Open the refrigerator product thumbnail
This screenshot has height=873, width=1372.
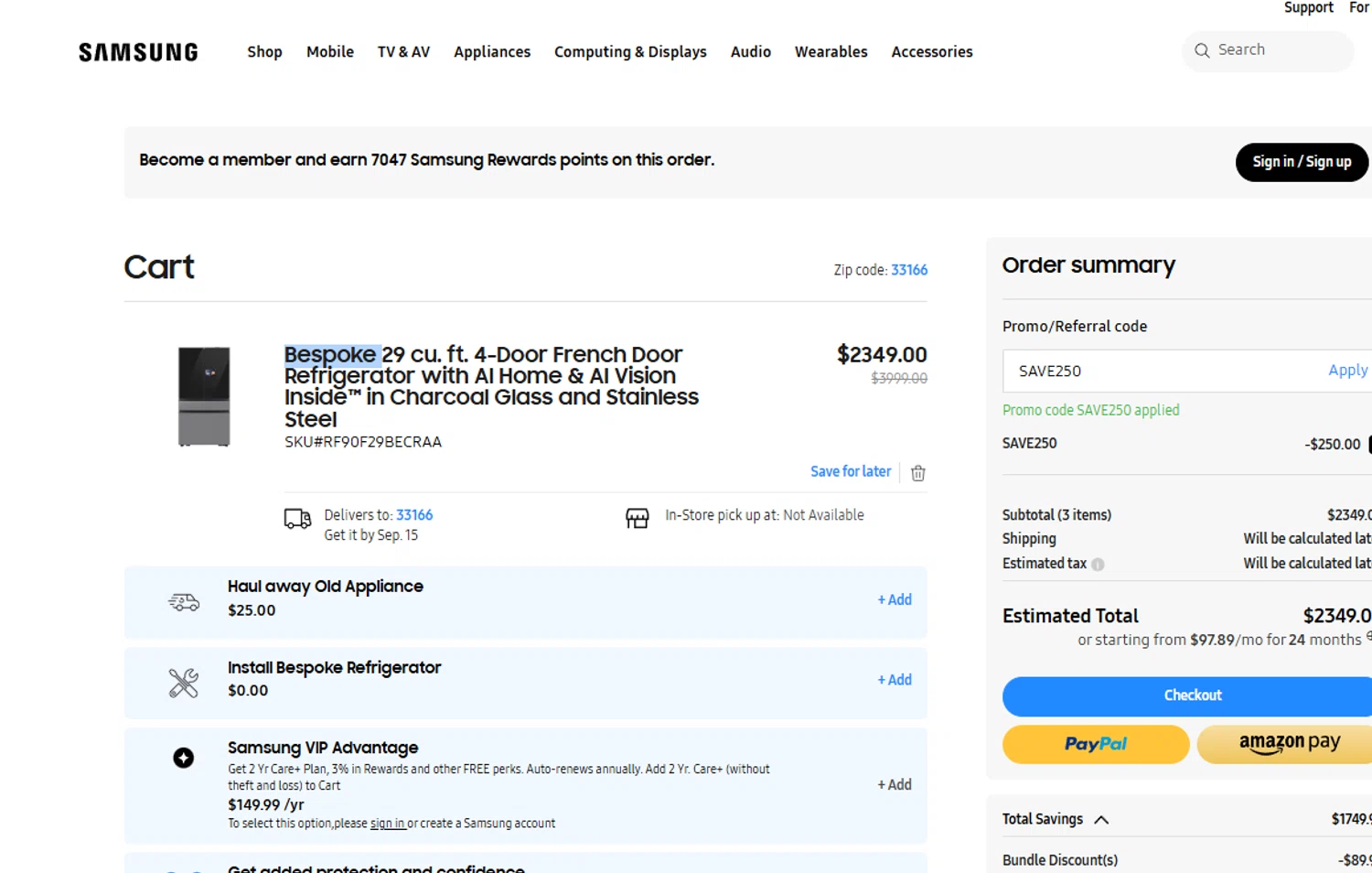click(x=204, y=396)
